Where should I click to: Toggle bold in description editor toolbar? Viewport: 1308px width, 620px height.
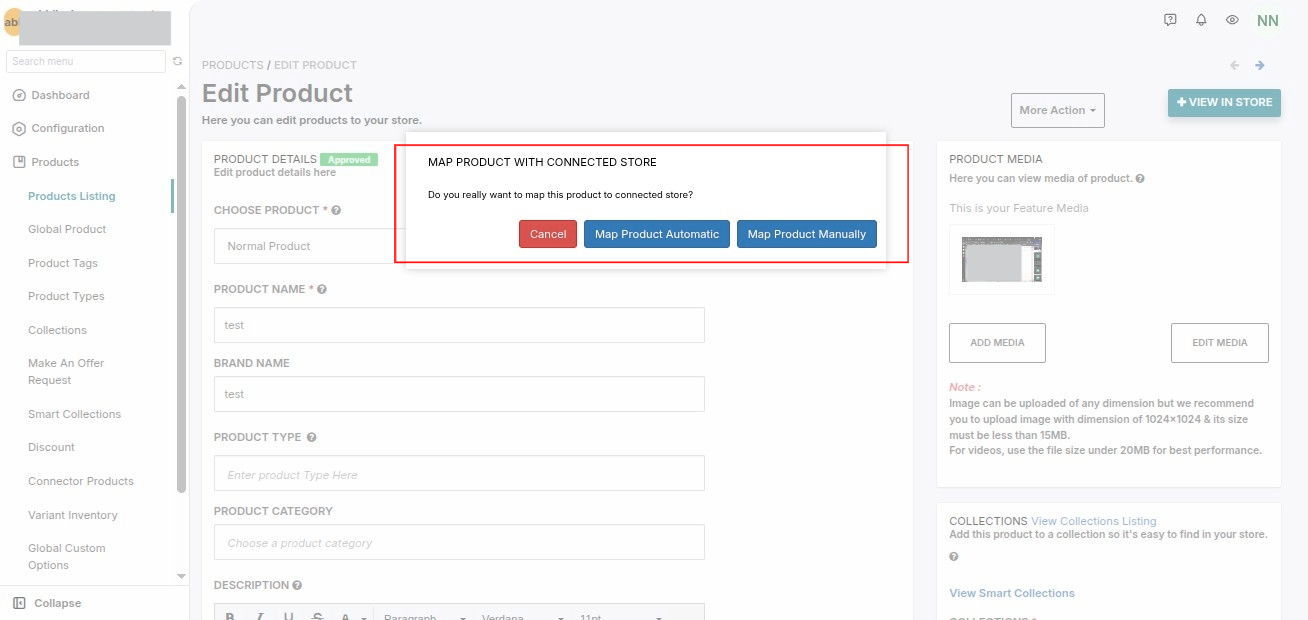click(230, 617)
